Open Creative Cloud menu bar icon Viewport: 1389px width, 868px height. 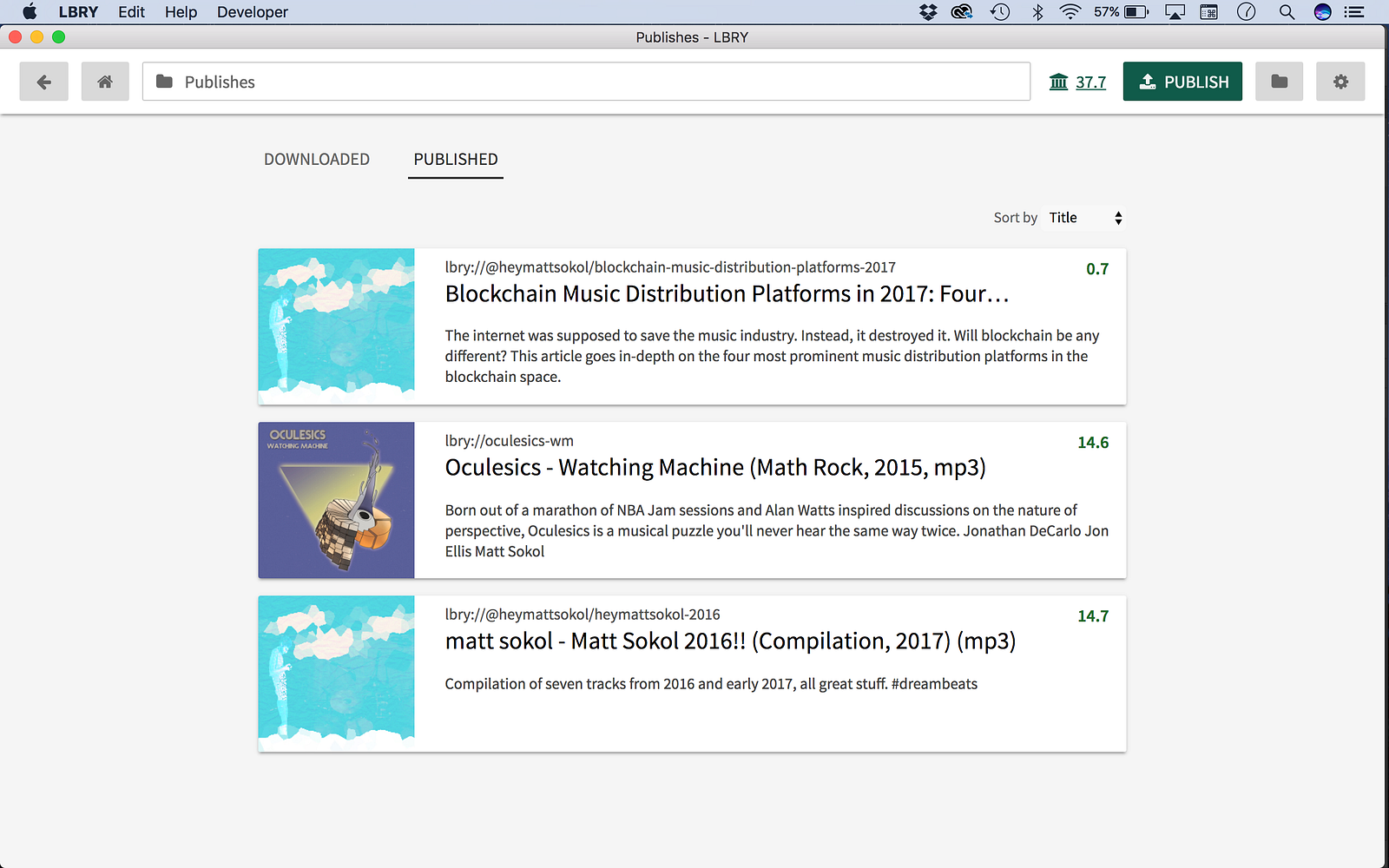tap(962, 12)
